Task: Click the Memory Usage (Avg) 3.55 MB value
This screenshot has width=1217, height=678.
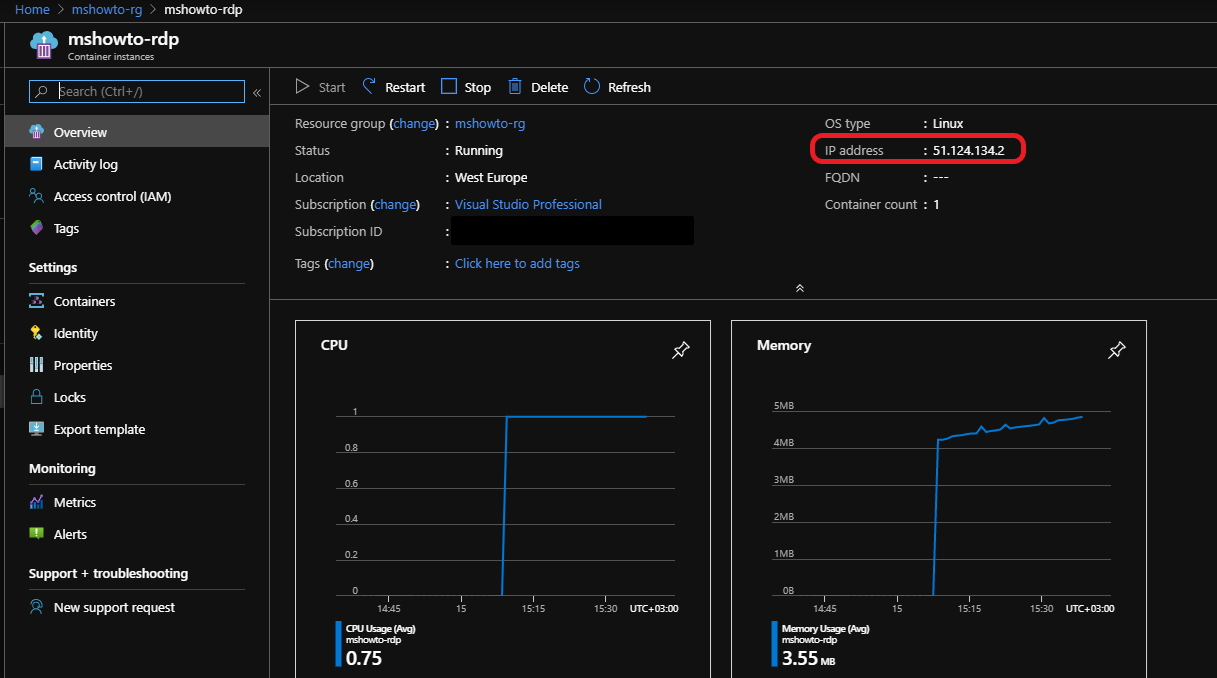Action: [x=810, y=658]
